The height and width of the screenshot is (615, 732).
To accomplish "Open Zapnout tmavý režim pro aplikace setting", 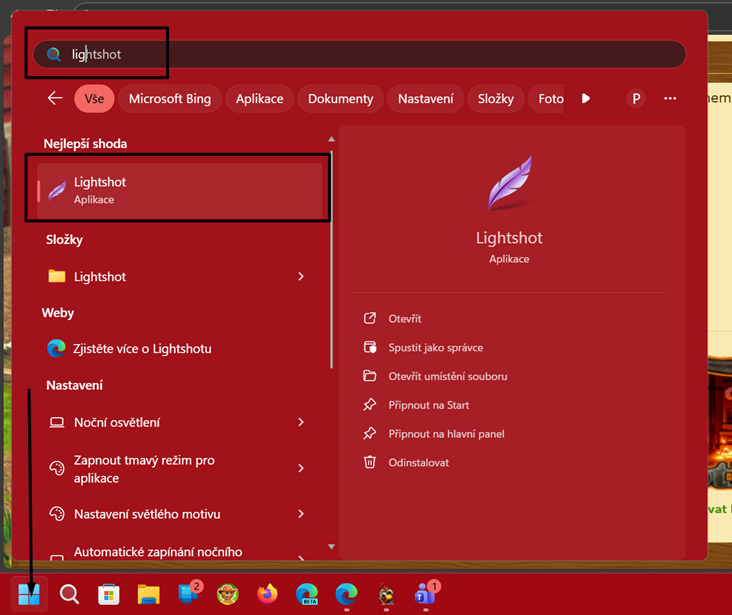I will pyautogui.click(x=180, y=468).
